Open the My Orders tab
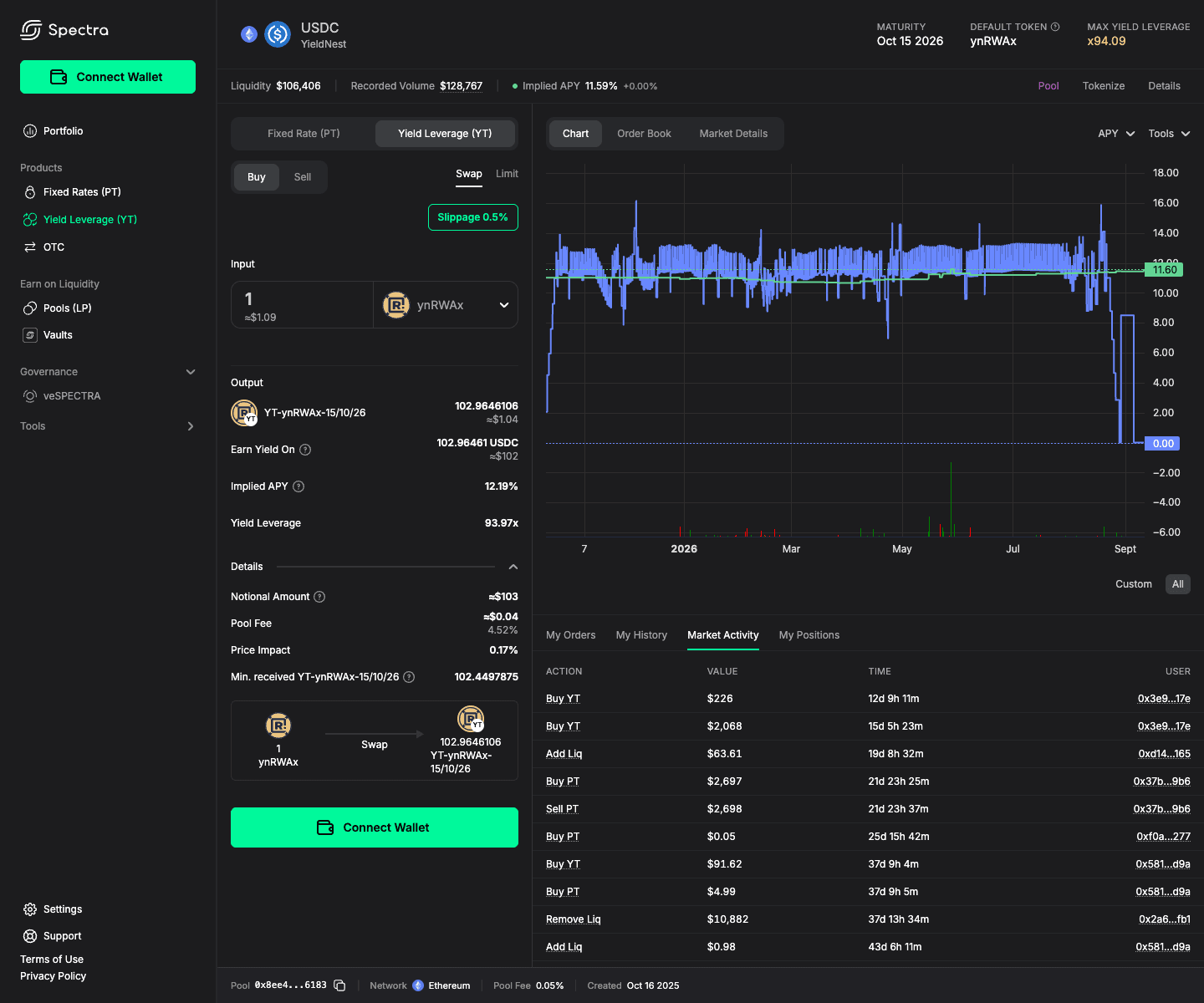Screen dimensions: 1204x1003 click(x=571, y=635)
